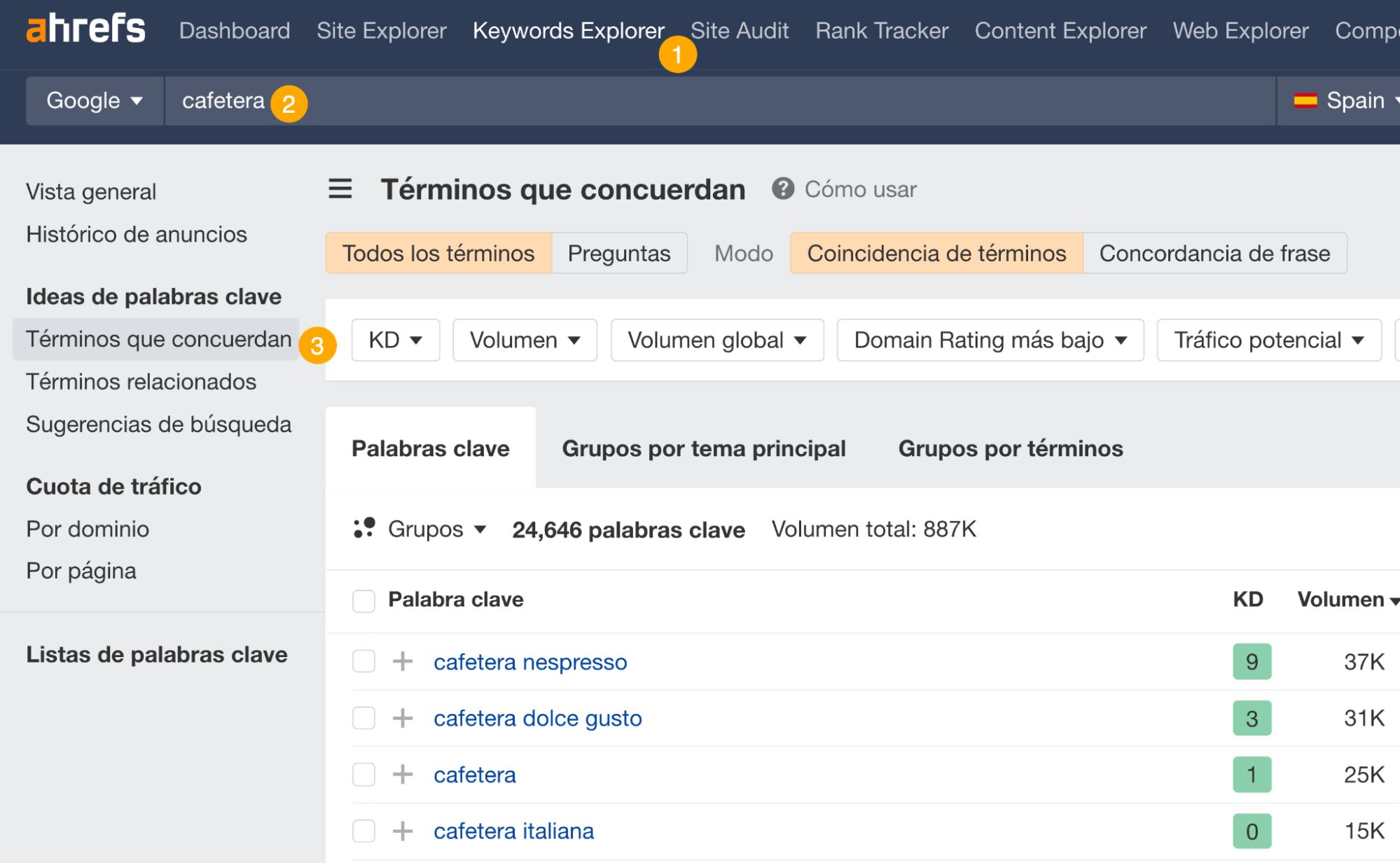This screenshot has width=1400, height=863.
Task: Click the Grupos grid icon
Action: tap(364, 529)
